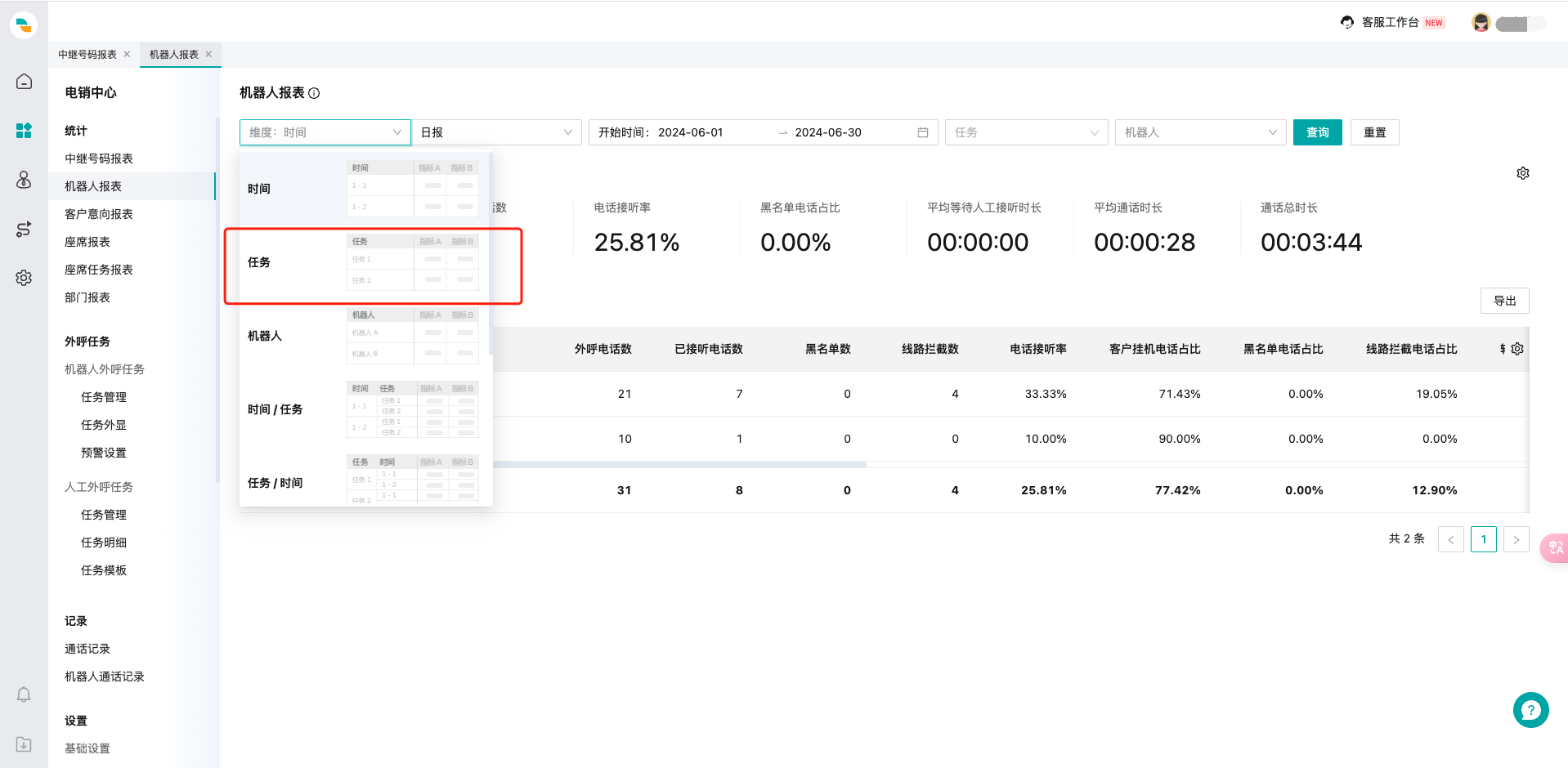
Task: Open 客服工作台 link
Action: [x=1391, y=22]
